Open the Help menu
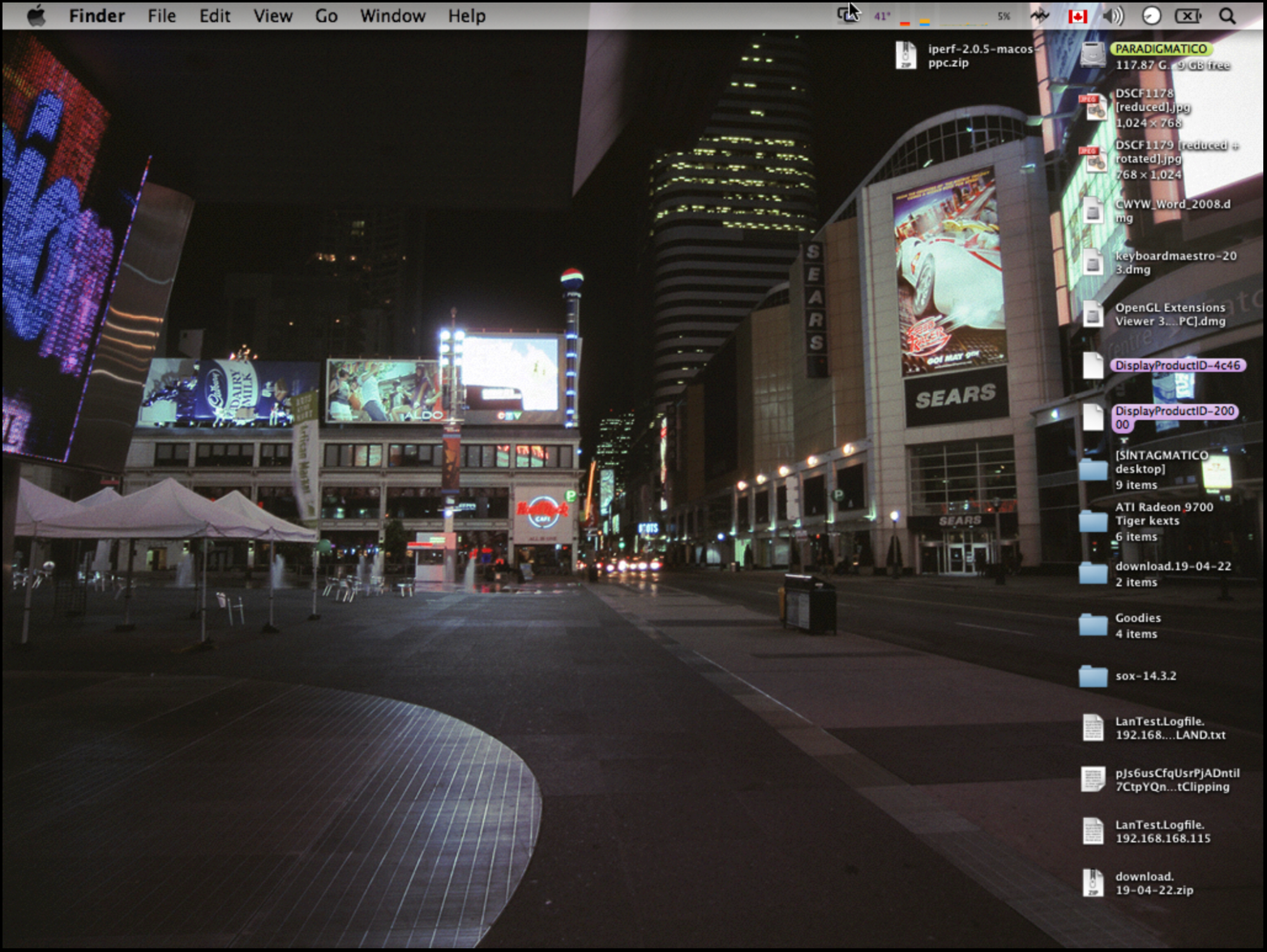The height and width of the screenshot is (952, 1267). tap(467, 16)
